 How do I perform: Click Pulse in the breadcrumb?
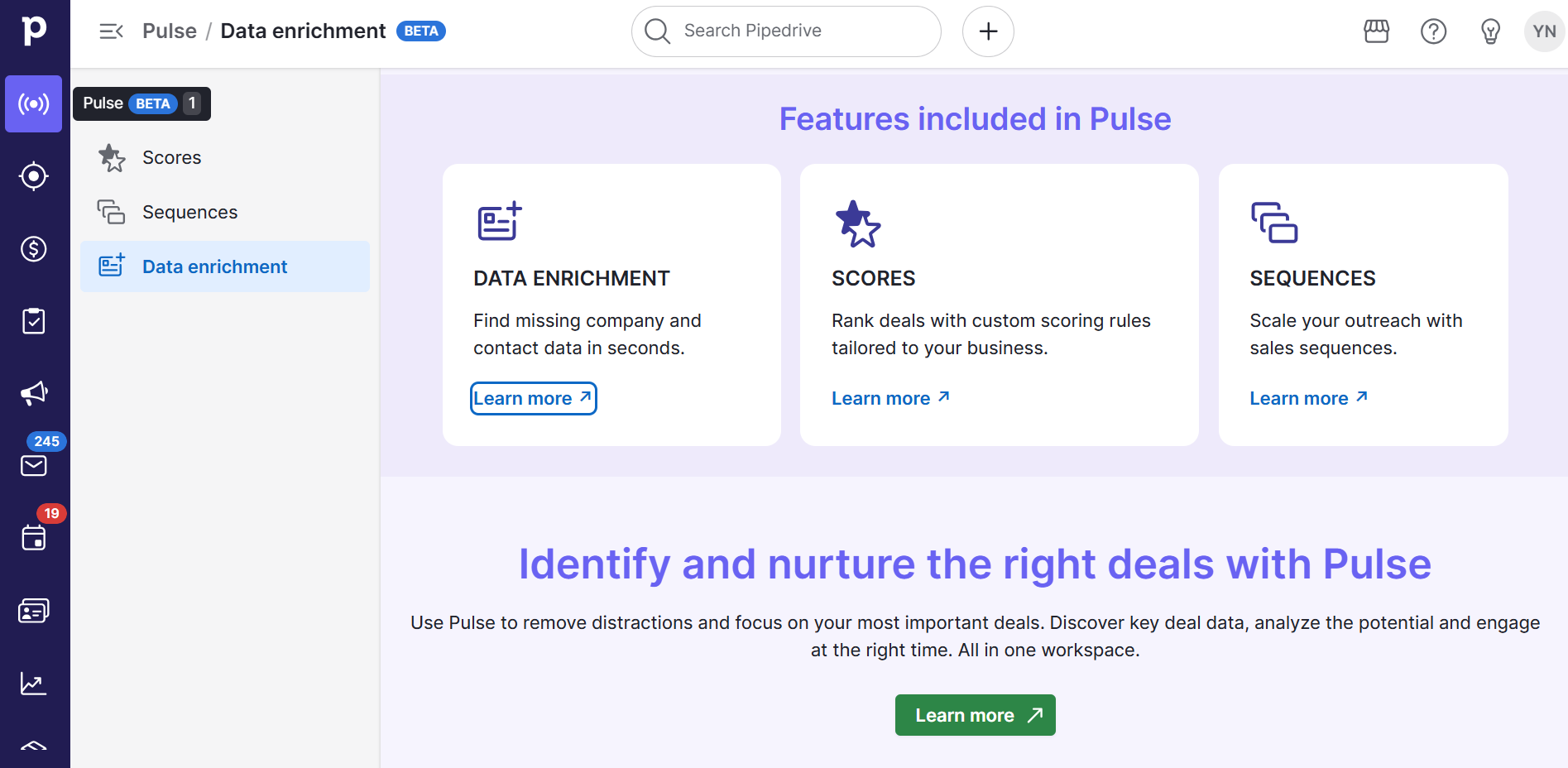(170, 31)
